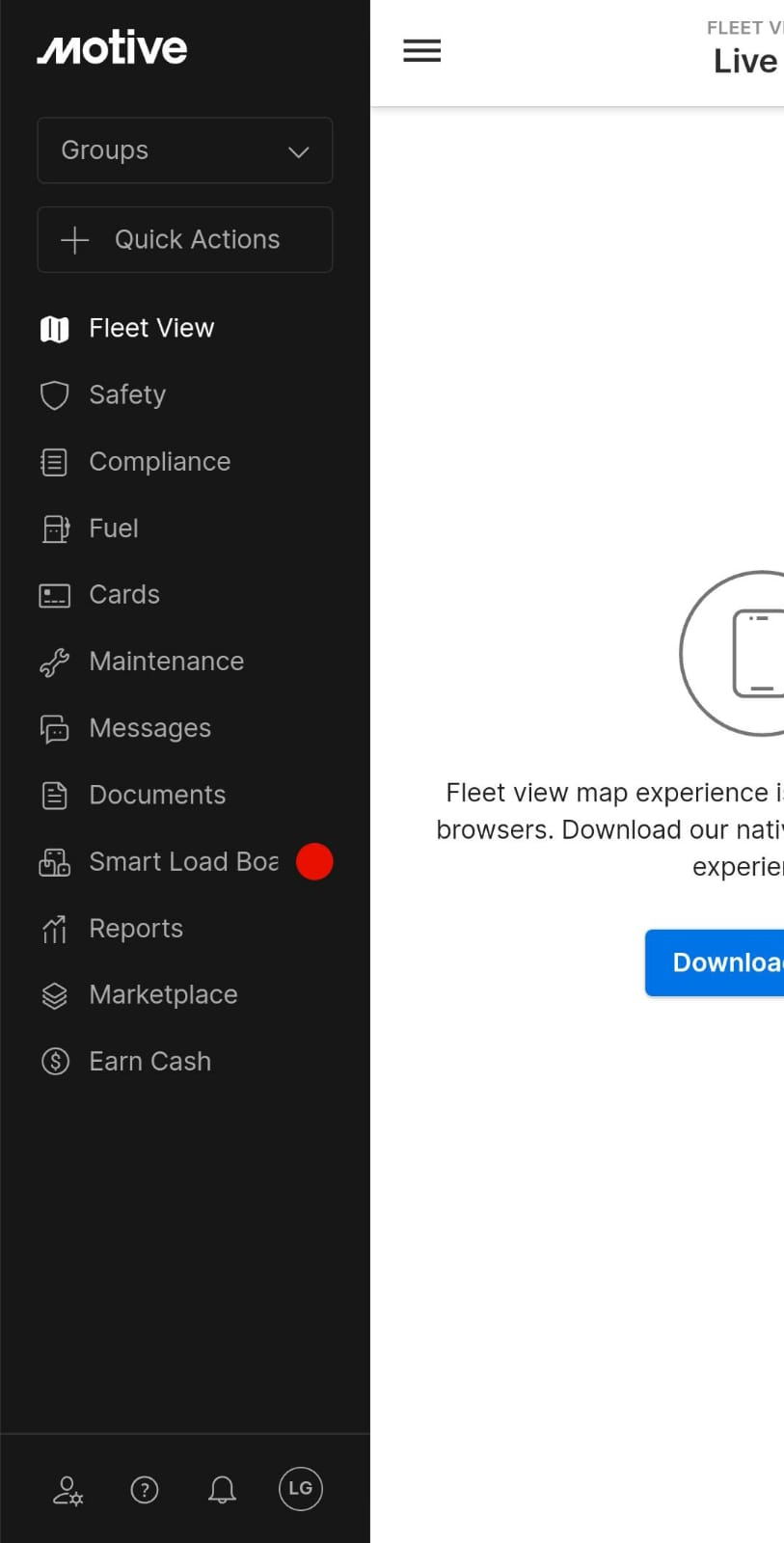Open the Marketplace layers icon
784x1543 pixels.
click(55, 995)
